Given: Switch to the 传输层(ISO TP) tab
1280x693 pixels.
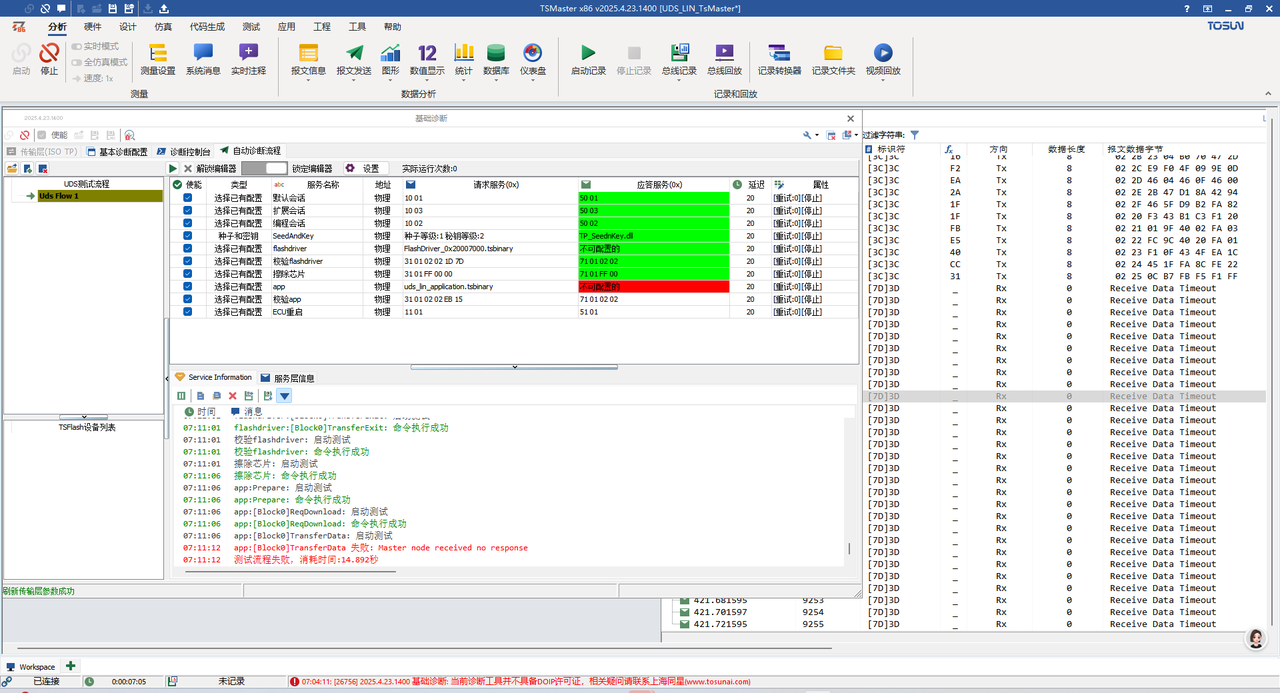Looking at the screenshot, I should pyautogui.click(x=41, y=151).
